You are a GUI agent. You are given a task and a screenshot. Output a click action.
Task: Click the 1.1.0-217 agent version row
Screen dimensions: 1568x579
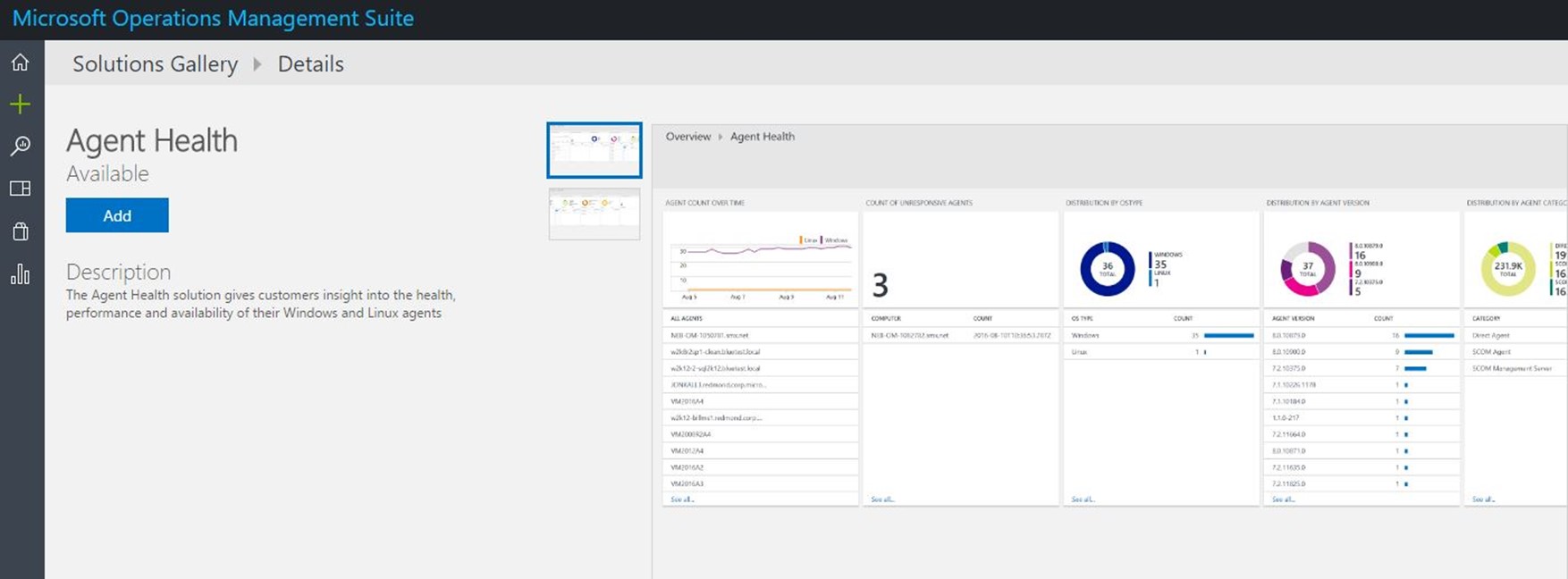[x=1361, y=417]
